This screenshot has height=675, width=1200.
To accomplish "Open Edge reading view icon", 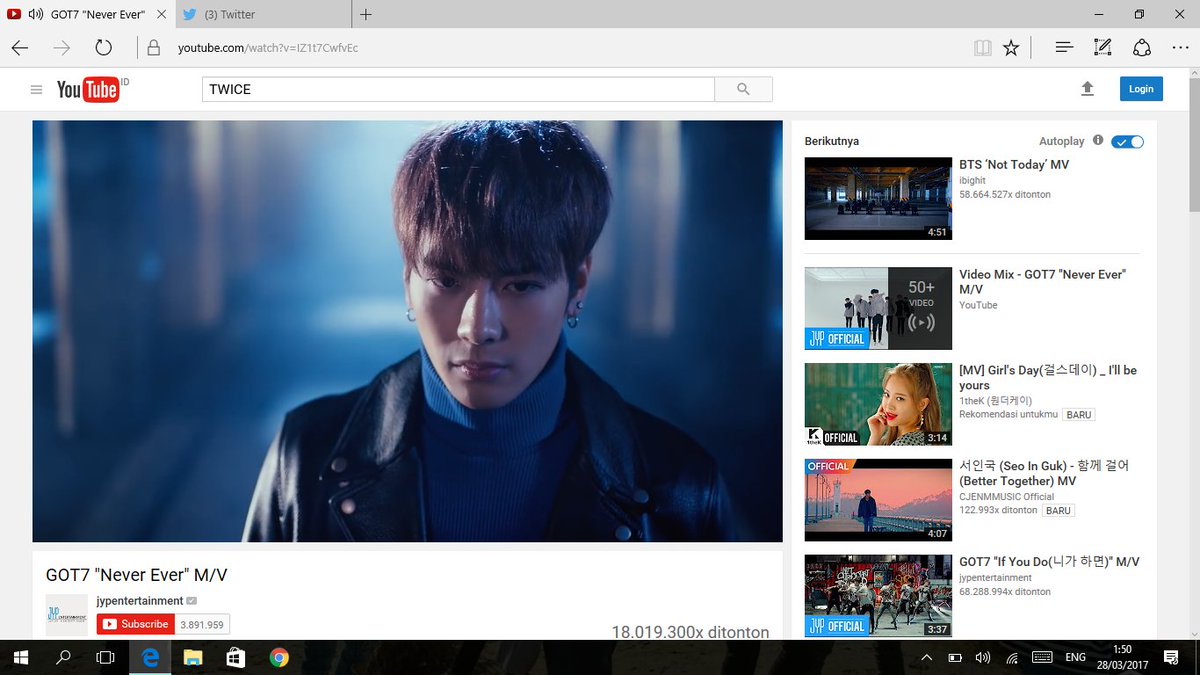I will 983,47.
